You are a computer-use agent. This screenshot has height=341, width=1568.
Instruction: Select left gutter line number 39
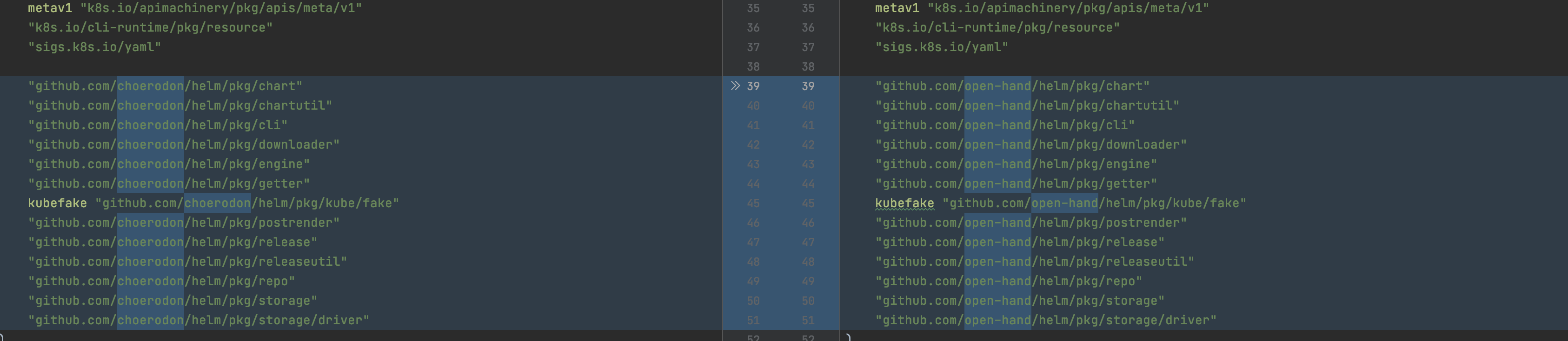point(753,86)
